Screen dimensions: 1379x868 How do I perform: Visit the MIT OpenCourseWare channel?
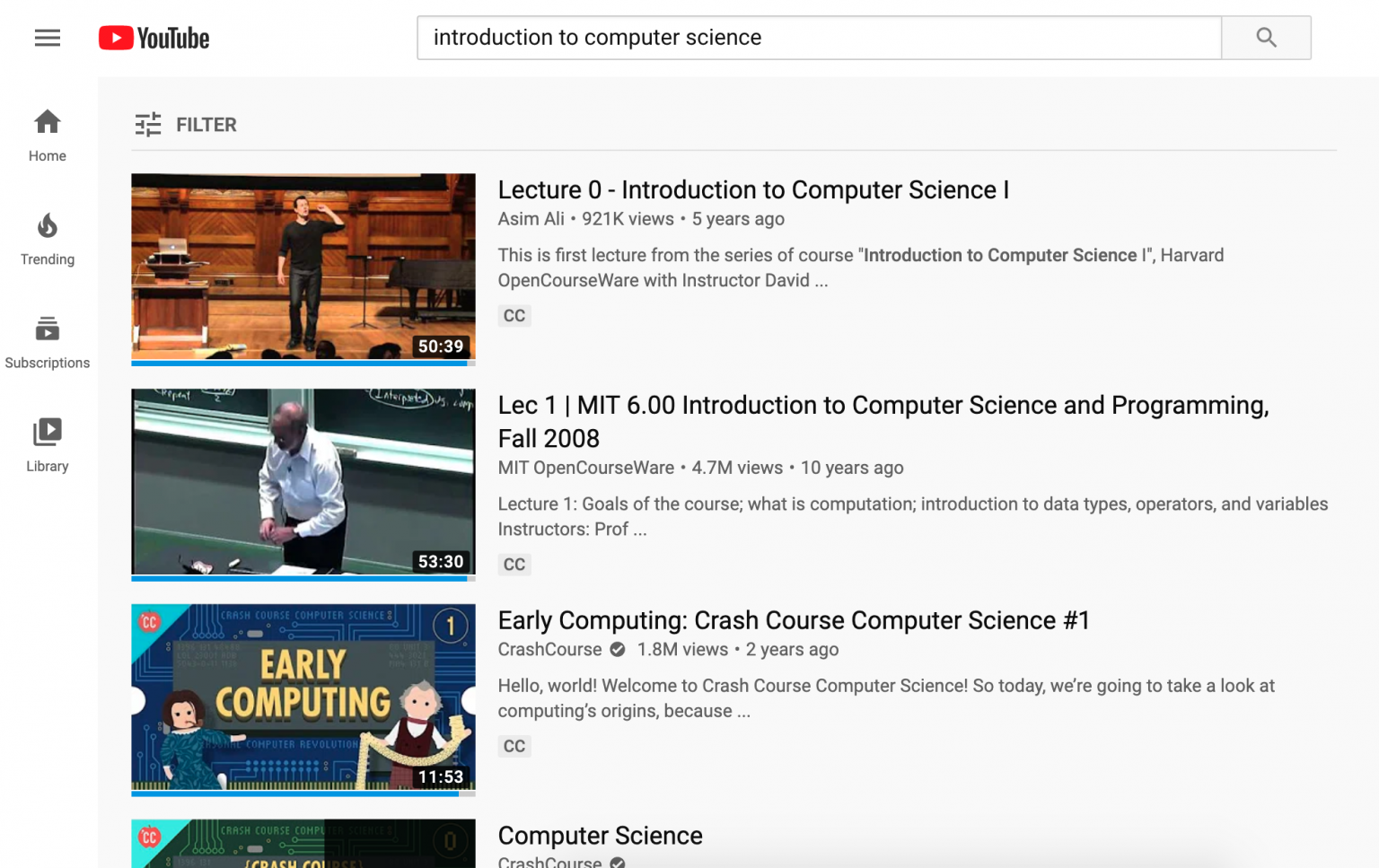point(585,468)
